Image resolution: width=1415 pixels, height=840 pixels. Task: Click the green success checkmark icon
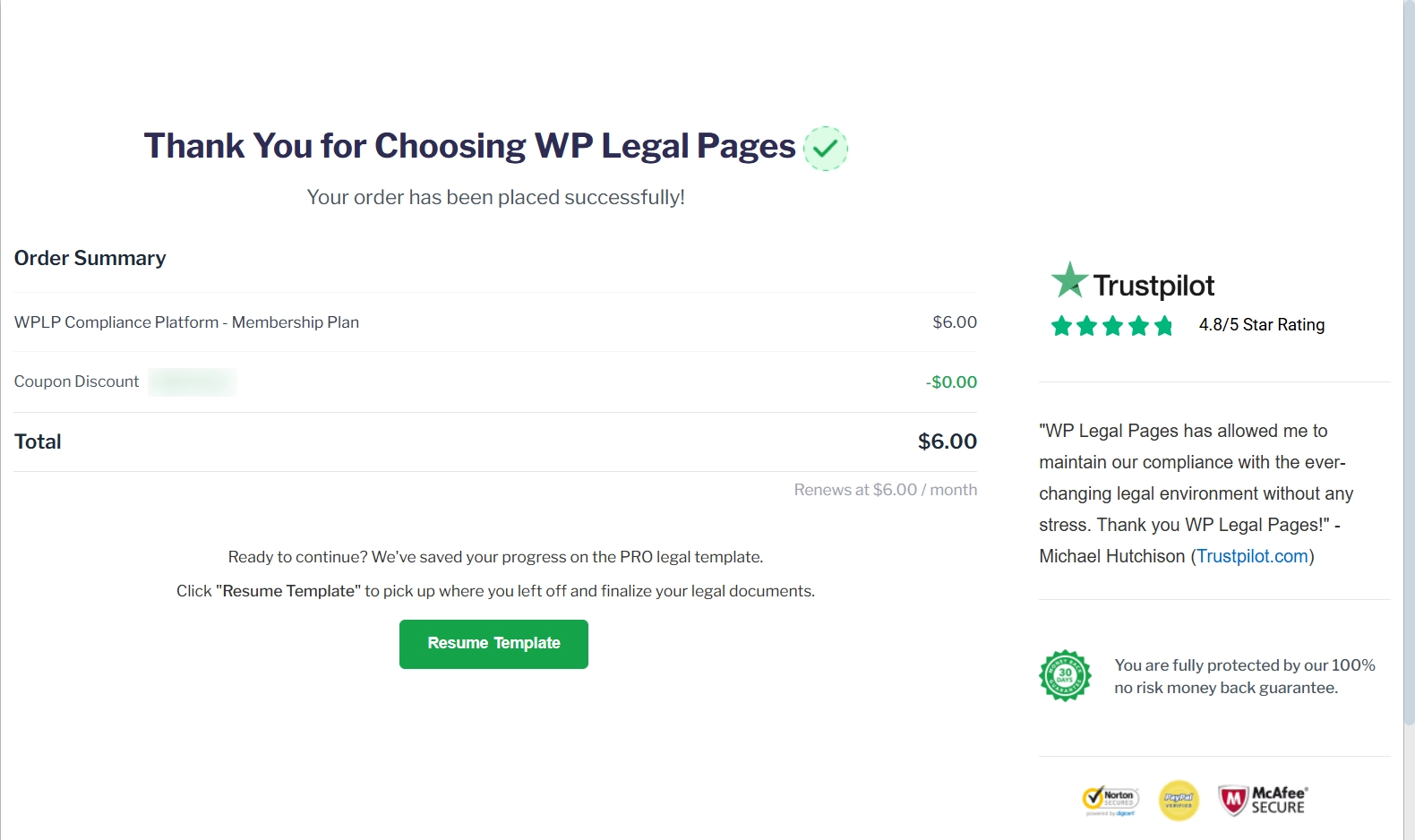tap(825, 148)
